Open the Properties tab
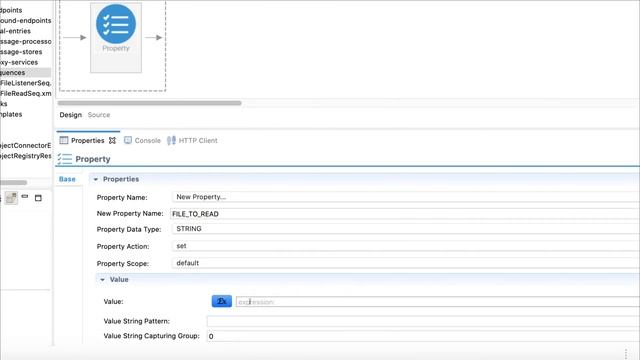The image size is (640, 360). pyautogui.click(x=87, y=140)
